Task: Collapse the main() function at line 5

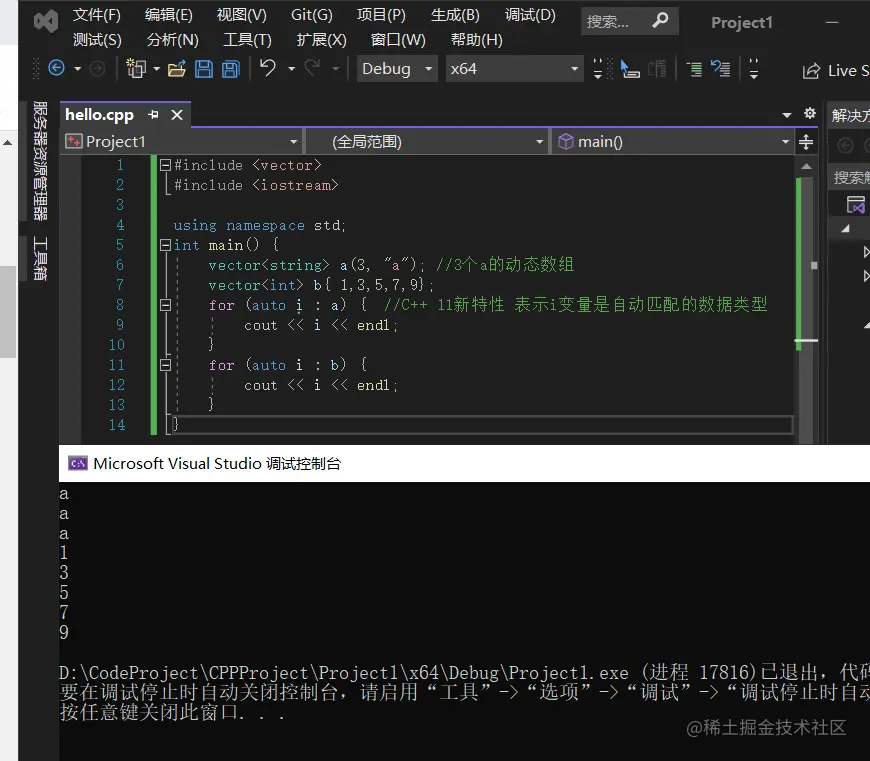Action: (165, 245)
